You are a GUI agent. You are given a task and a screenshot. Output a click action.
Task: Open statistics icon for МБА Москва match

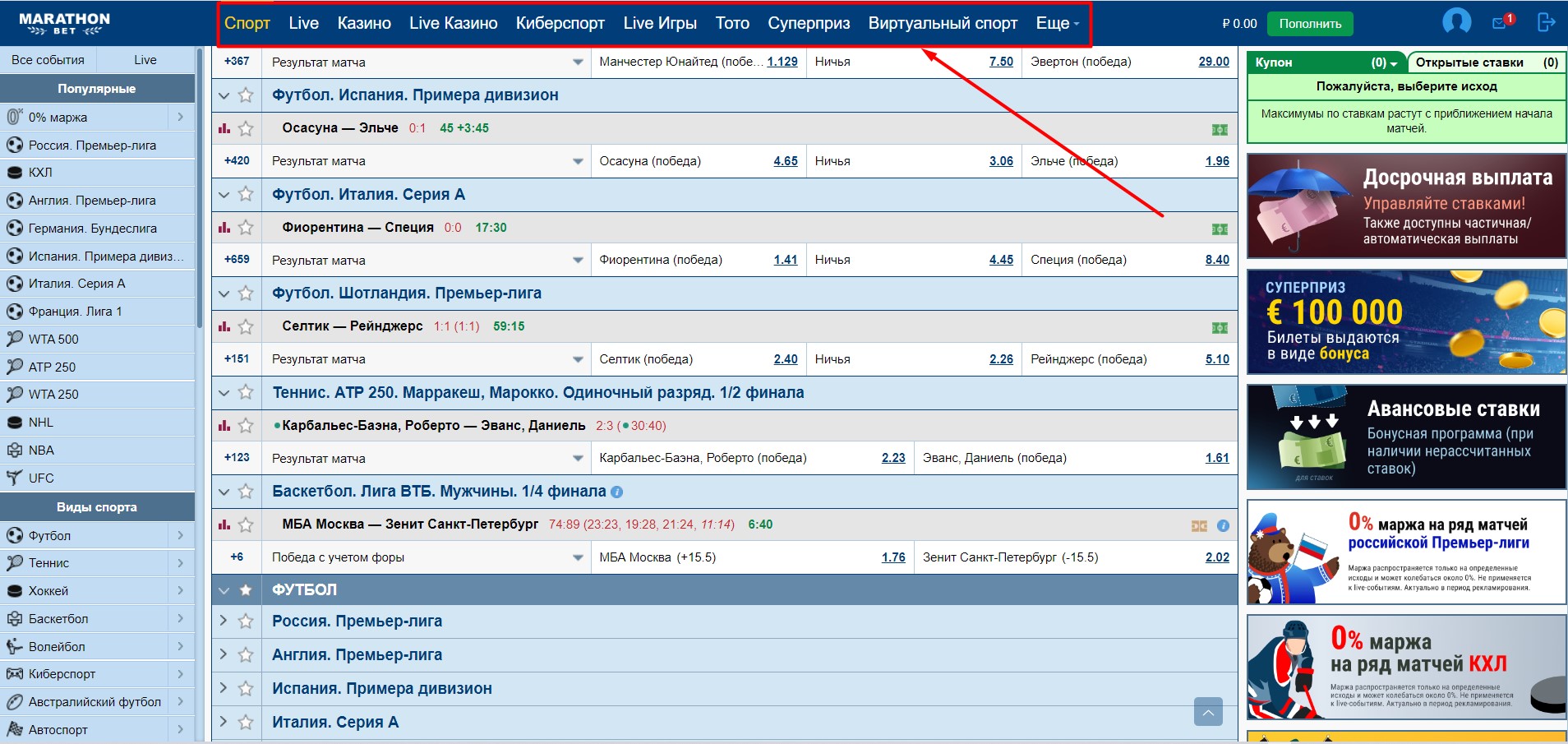pyautogui.click(x=224, y=524)
